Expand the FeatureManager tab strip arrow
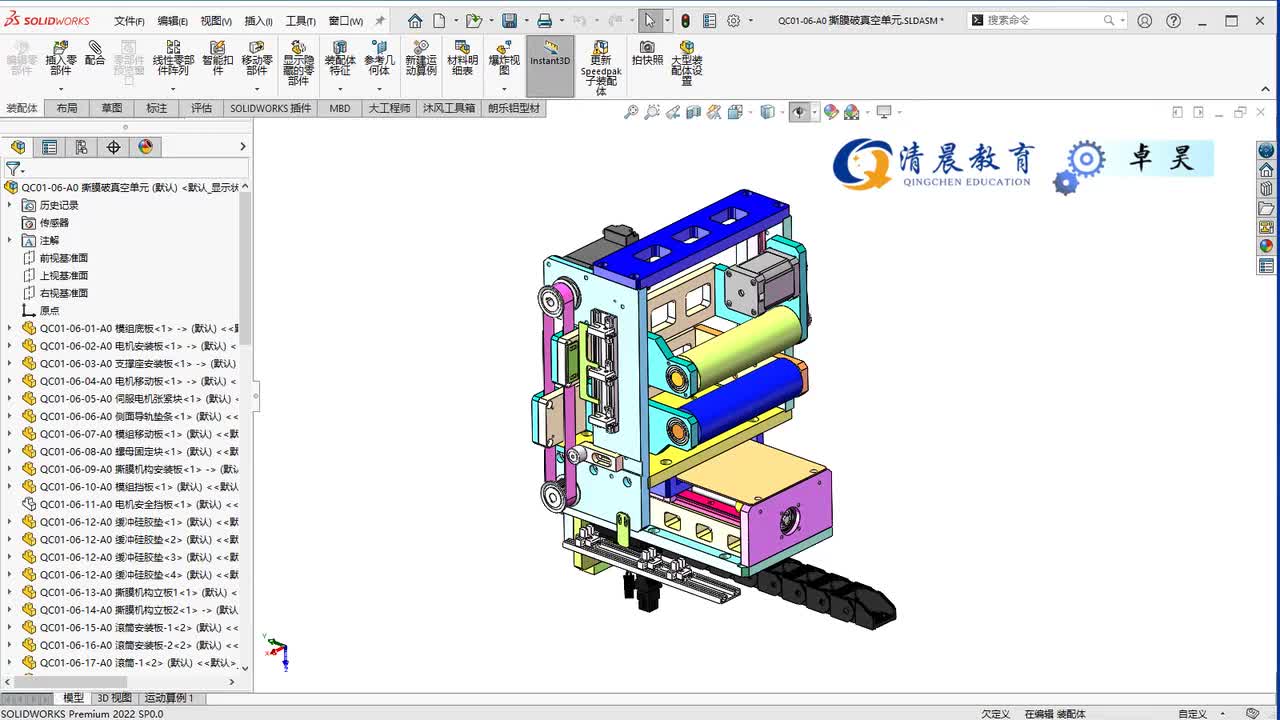This screenshot has height=720, width=1280. (242, 147)
